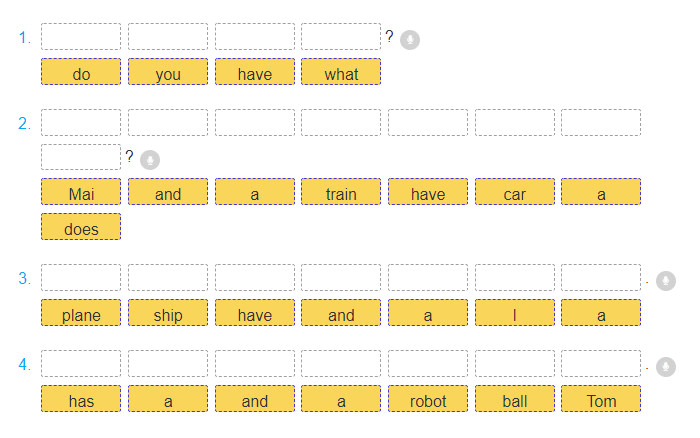Image resolution: width=700 pixels, height=438 pixels.
Task: Click the first empty slot of sentence 4
Action: point(81,364)
